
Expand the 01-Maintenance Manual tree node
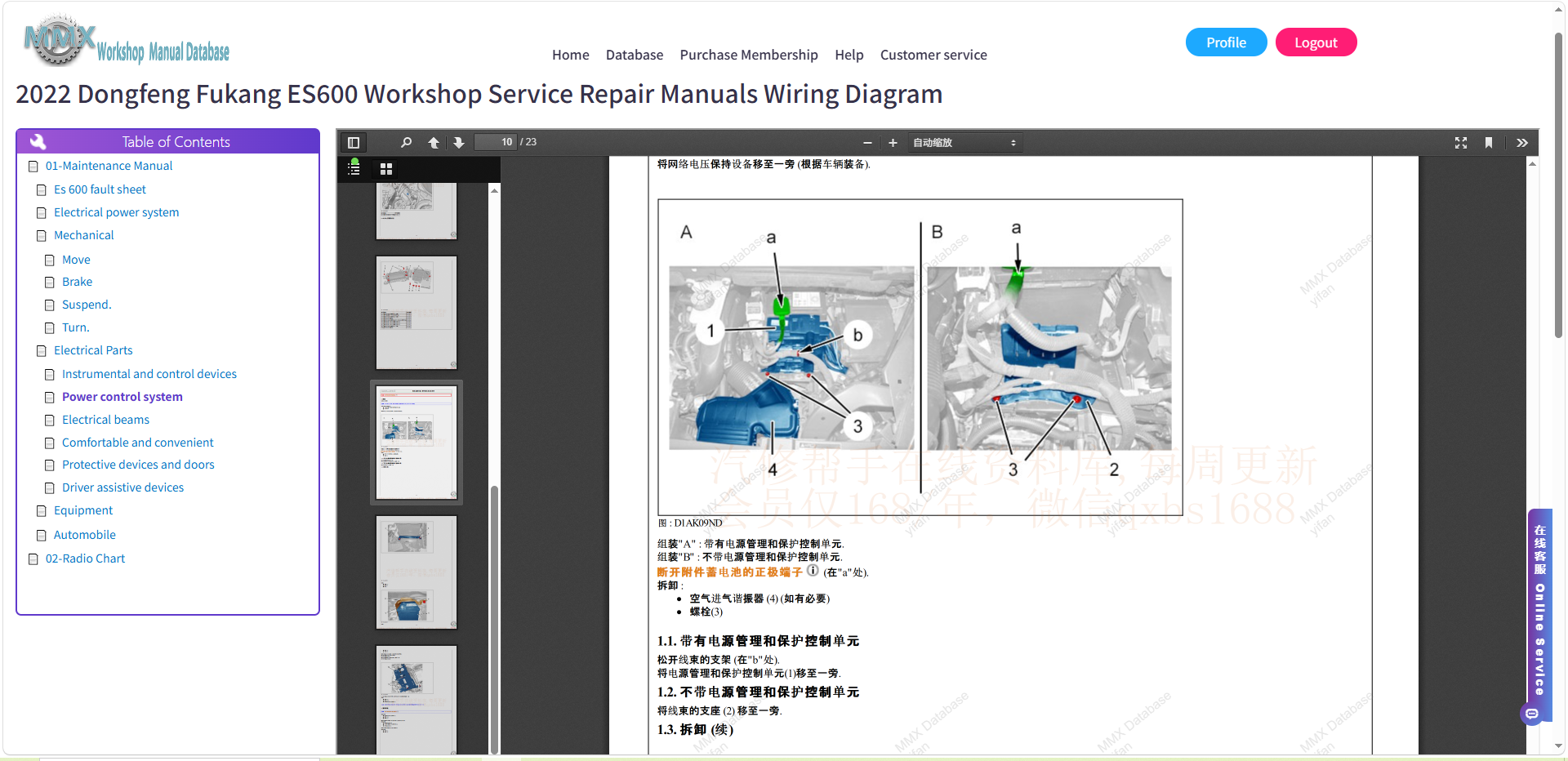pos(33,167)
